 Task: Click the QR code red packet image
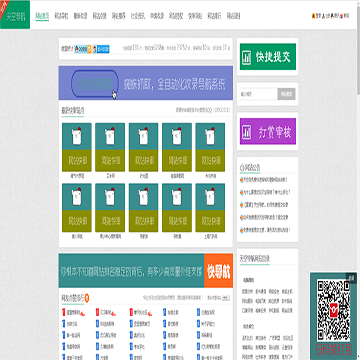pyautogui.click(x=333, y=309)
